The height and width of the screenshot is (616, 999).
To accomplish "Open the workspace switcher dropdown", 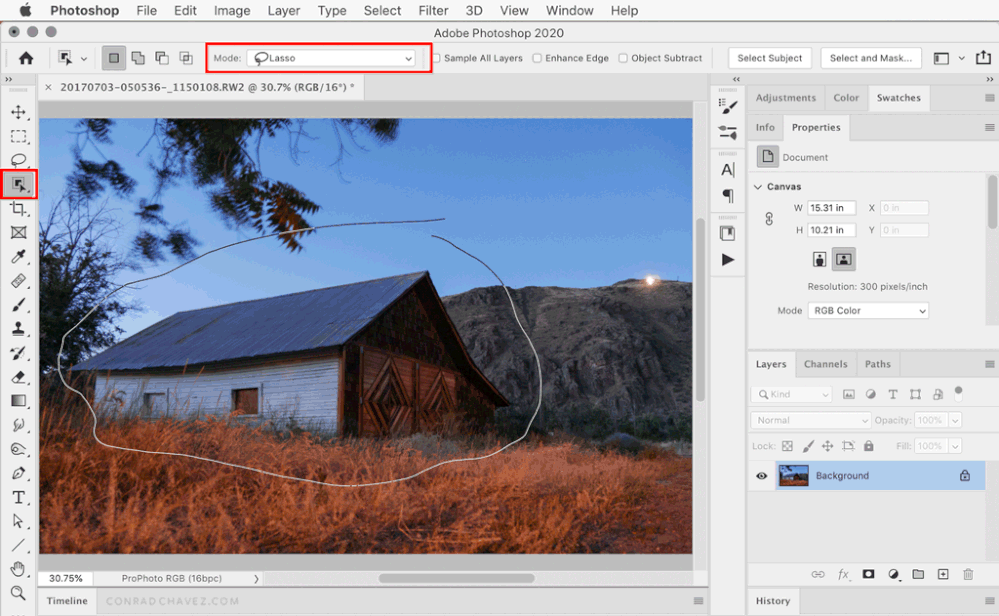I will [961, 58].
